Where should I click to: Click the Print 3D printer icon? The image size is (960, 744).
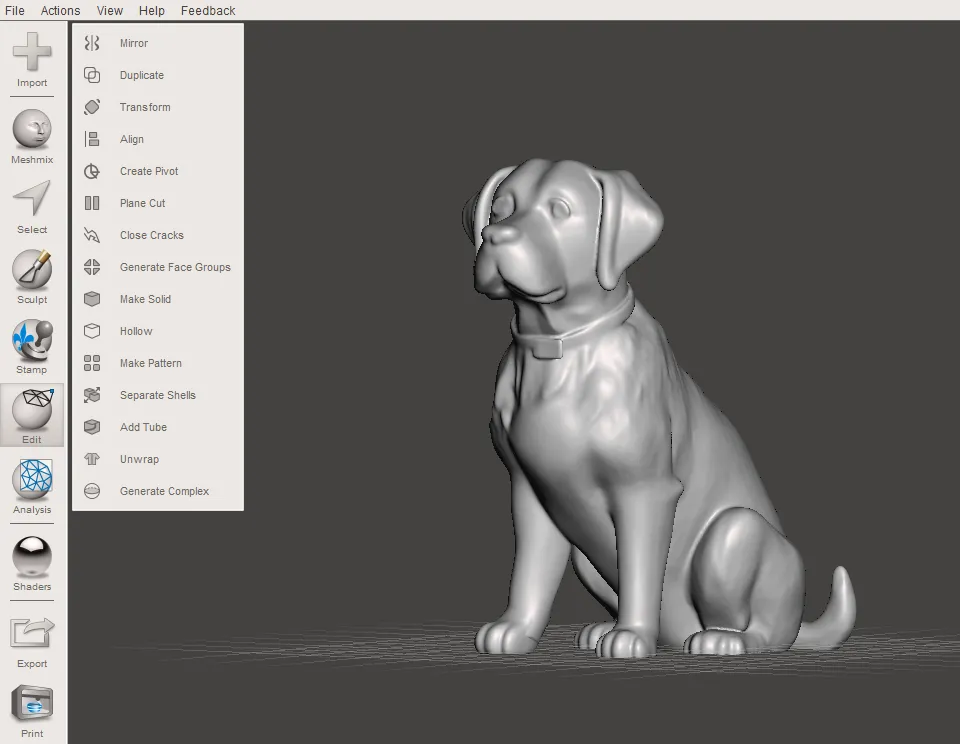(32, 704)
